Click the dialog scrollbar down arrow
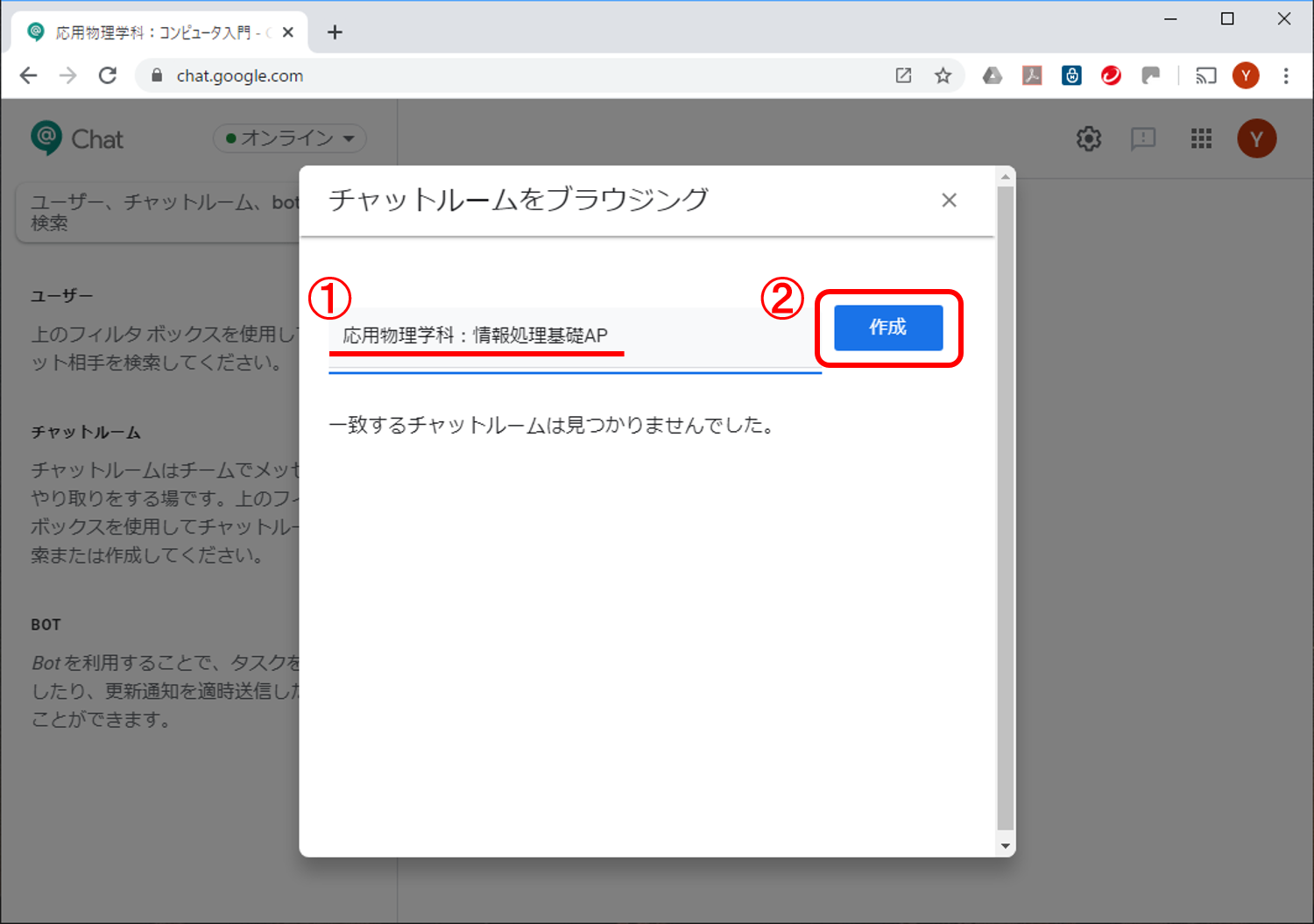The width and height of the screenshot is (1314, 924). pos(1006,846)
